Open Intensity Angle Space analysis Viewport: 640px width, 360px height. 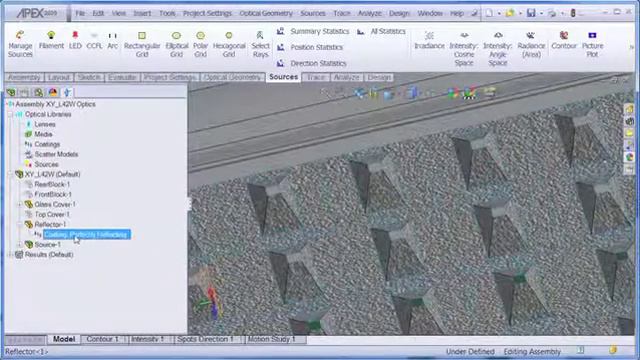coord(498,48)
